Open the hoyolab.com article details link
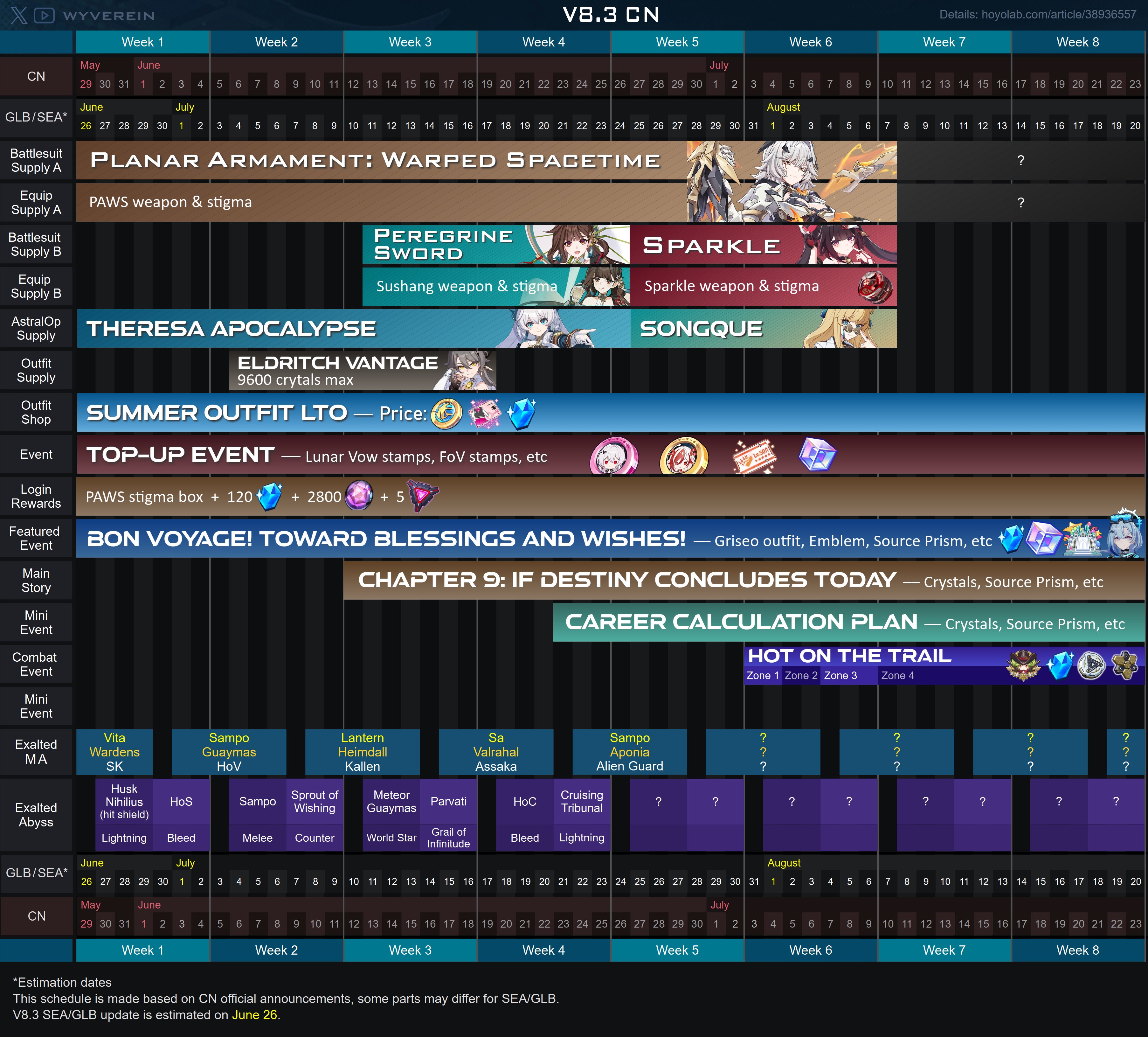 click(1037, 14)
